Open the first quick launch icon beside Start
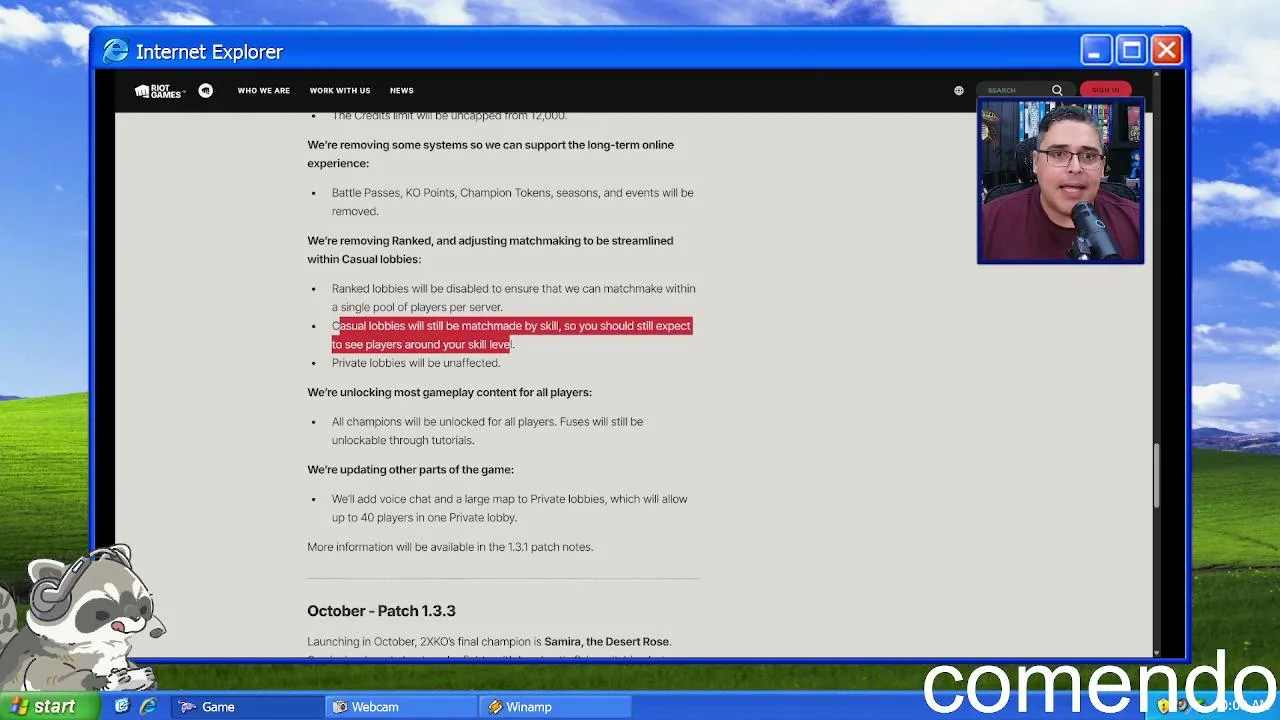This screenshot has width=1280, height=720. (x=122, y=706)
